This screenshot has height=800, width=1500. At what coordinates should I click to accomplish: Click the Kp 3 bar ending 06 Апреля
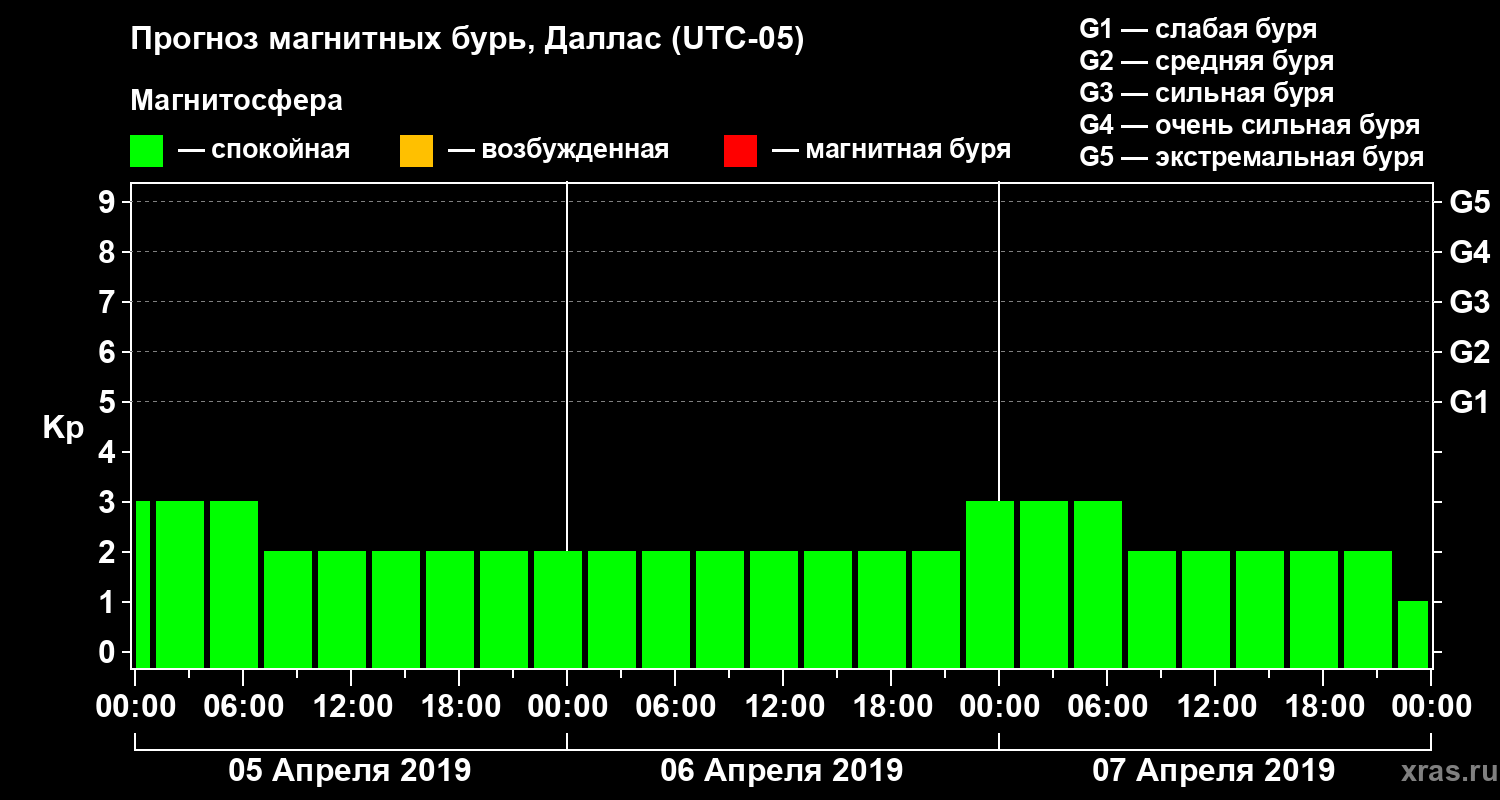(990, 584)
